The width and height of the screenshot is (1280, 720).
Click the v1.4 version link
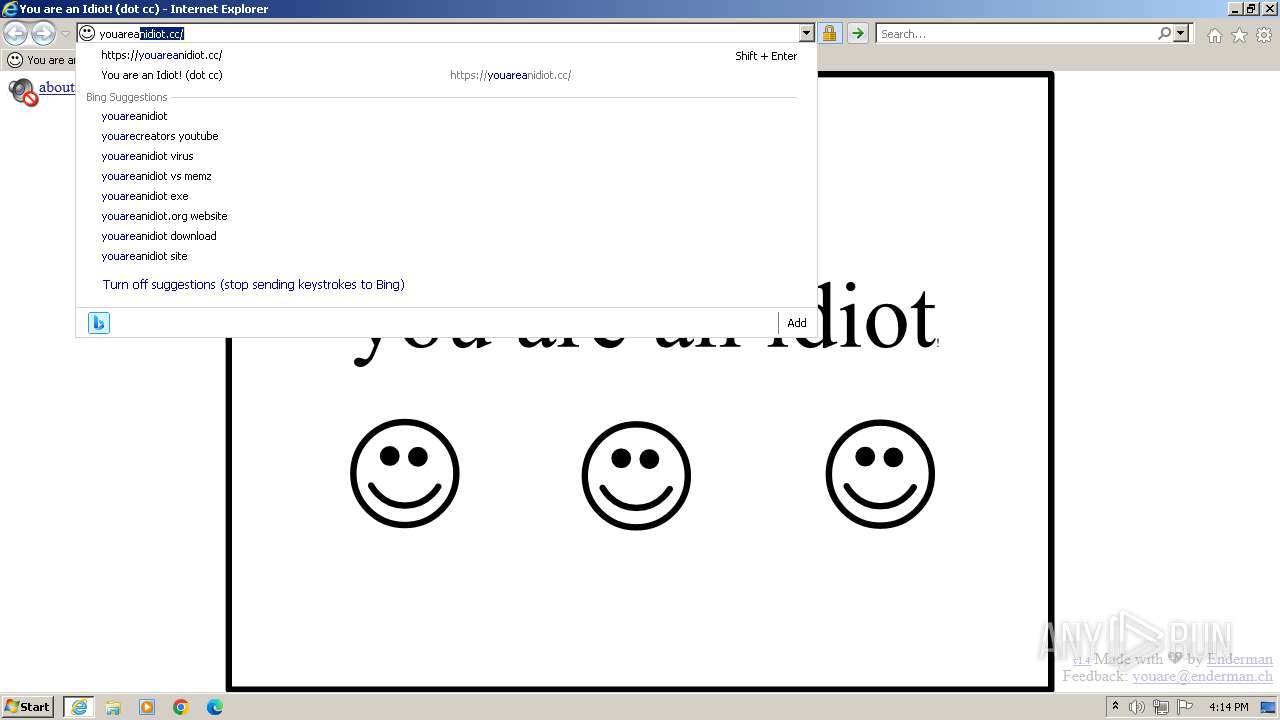click(x=1081, y=661)
